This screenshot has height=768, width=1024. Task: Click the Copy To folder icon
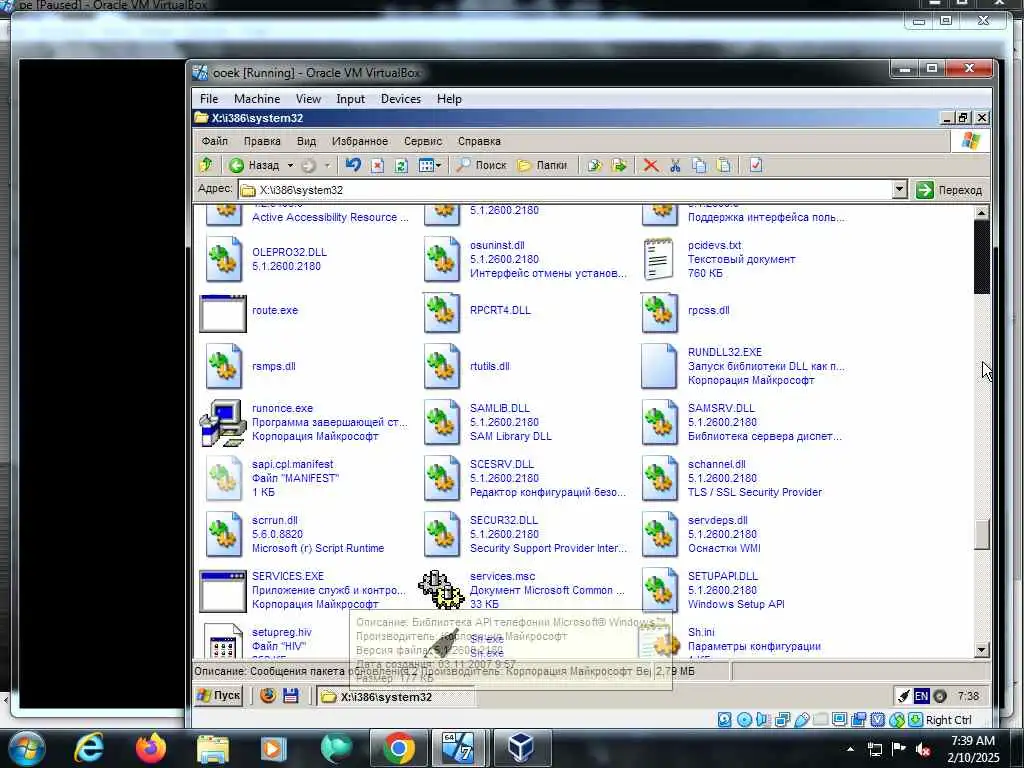tap(618, 165)
